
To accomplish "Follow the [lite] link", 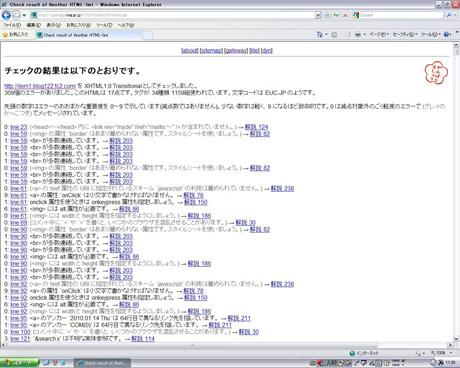I will point(254,51).
